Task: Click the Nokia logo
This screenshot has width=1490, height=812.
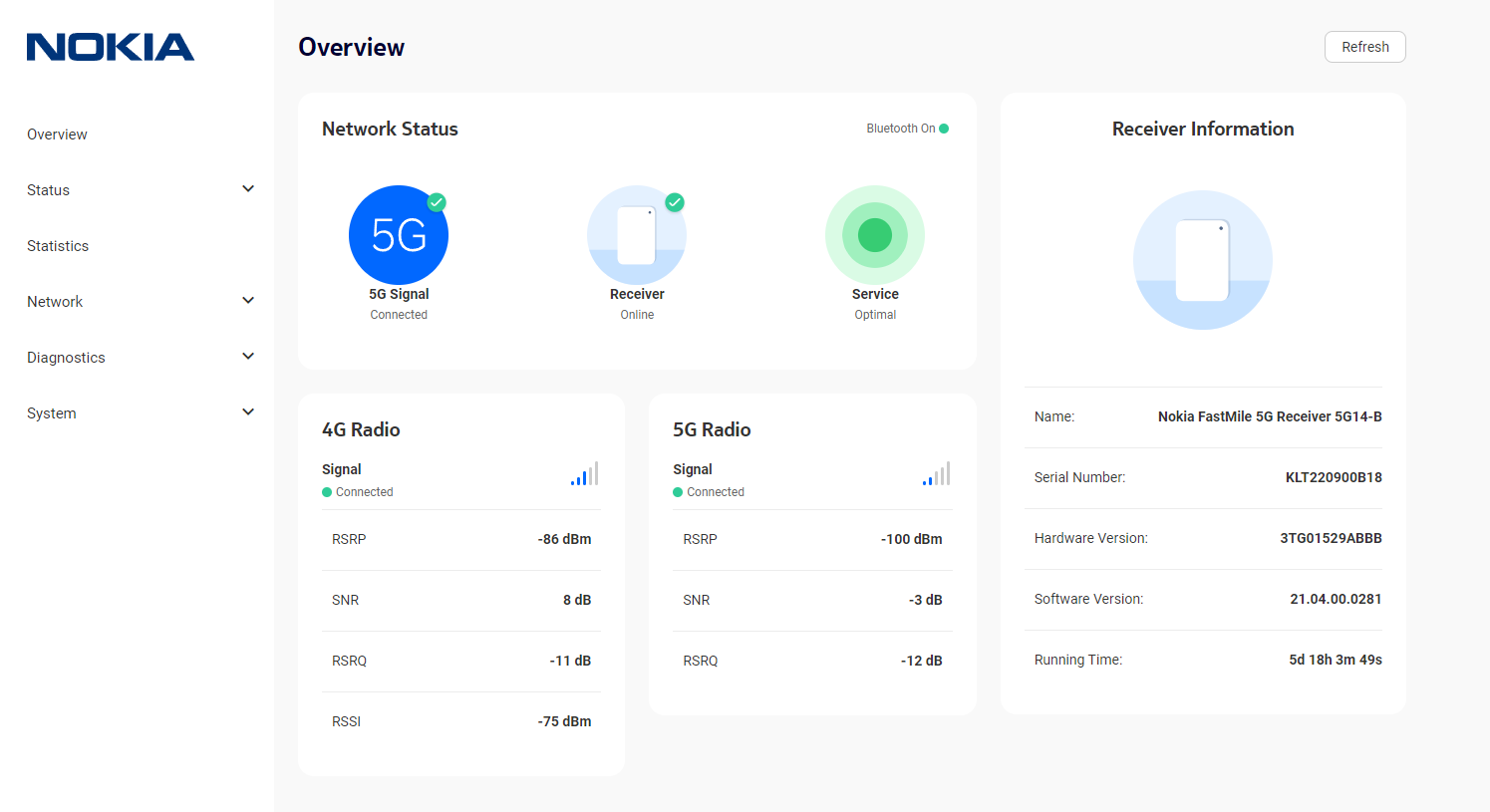Action: [111, 47]
